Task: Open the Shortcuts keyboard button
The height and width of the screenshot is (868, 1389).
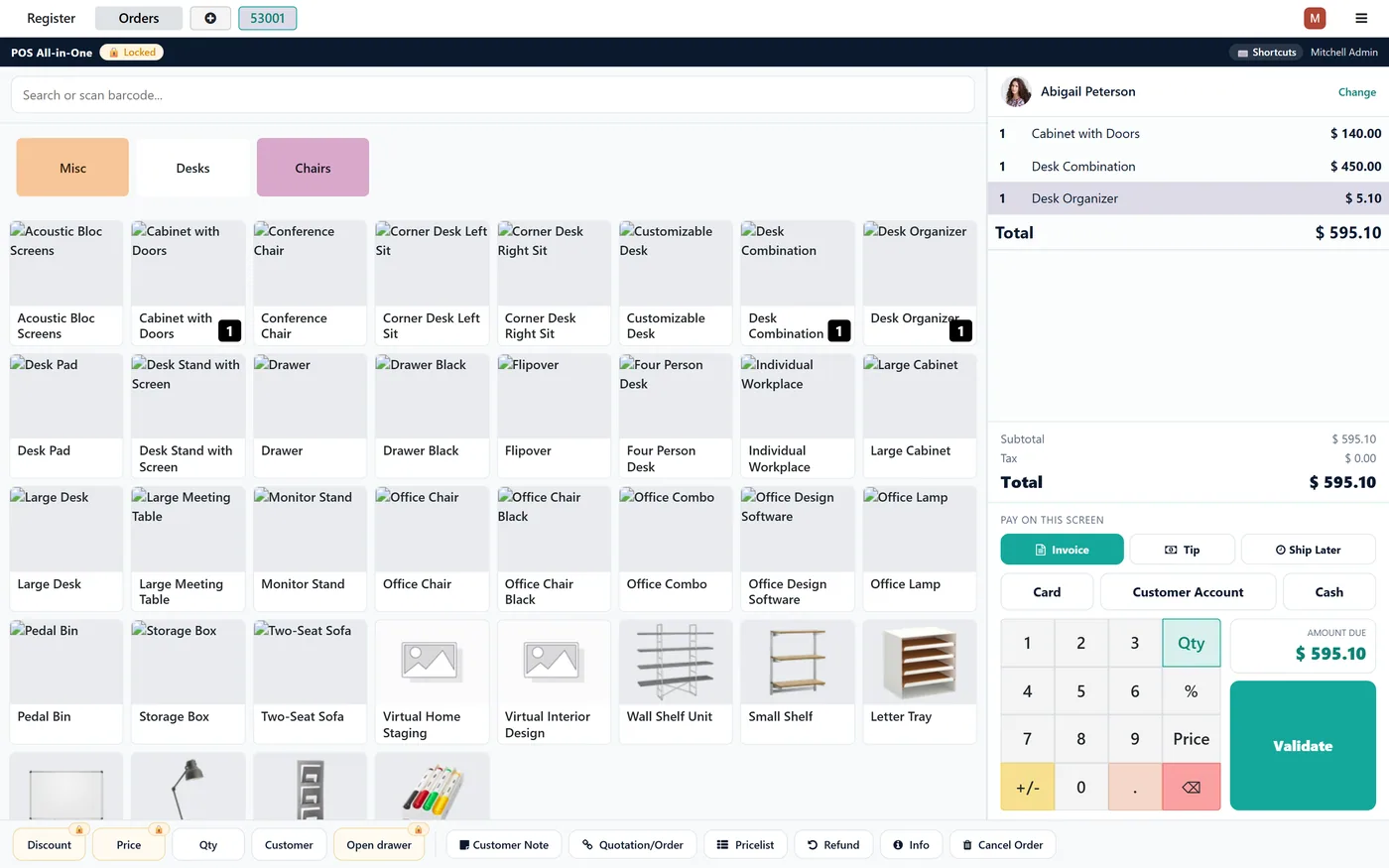Action: click(1267, 53)
